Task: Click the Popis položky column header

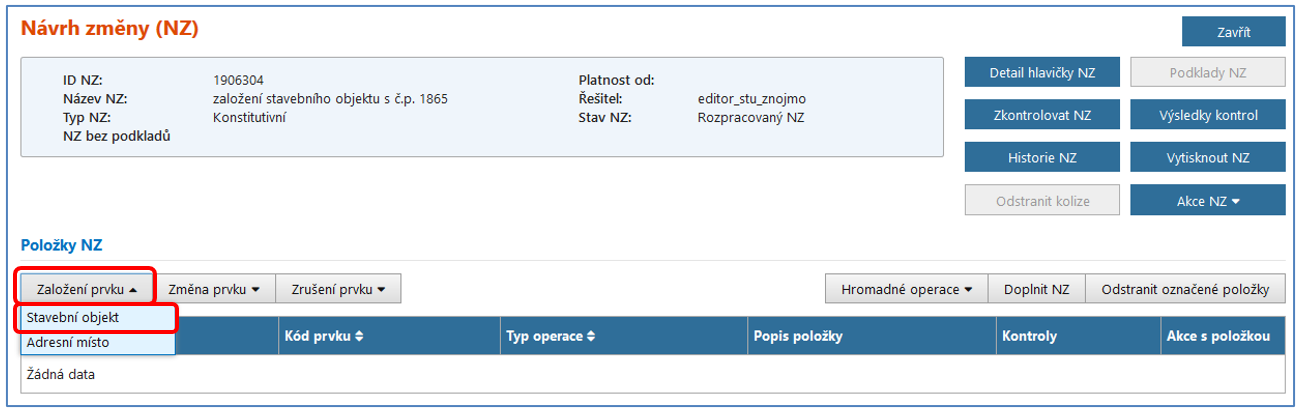Action: click(797, 337)
